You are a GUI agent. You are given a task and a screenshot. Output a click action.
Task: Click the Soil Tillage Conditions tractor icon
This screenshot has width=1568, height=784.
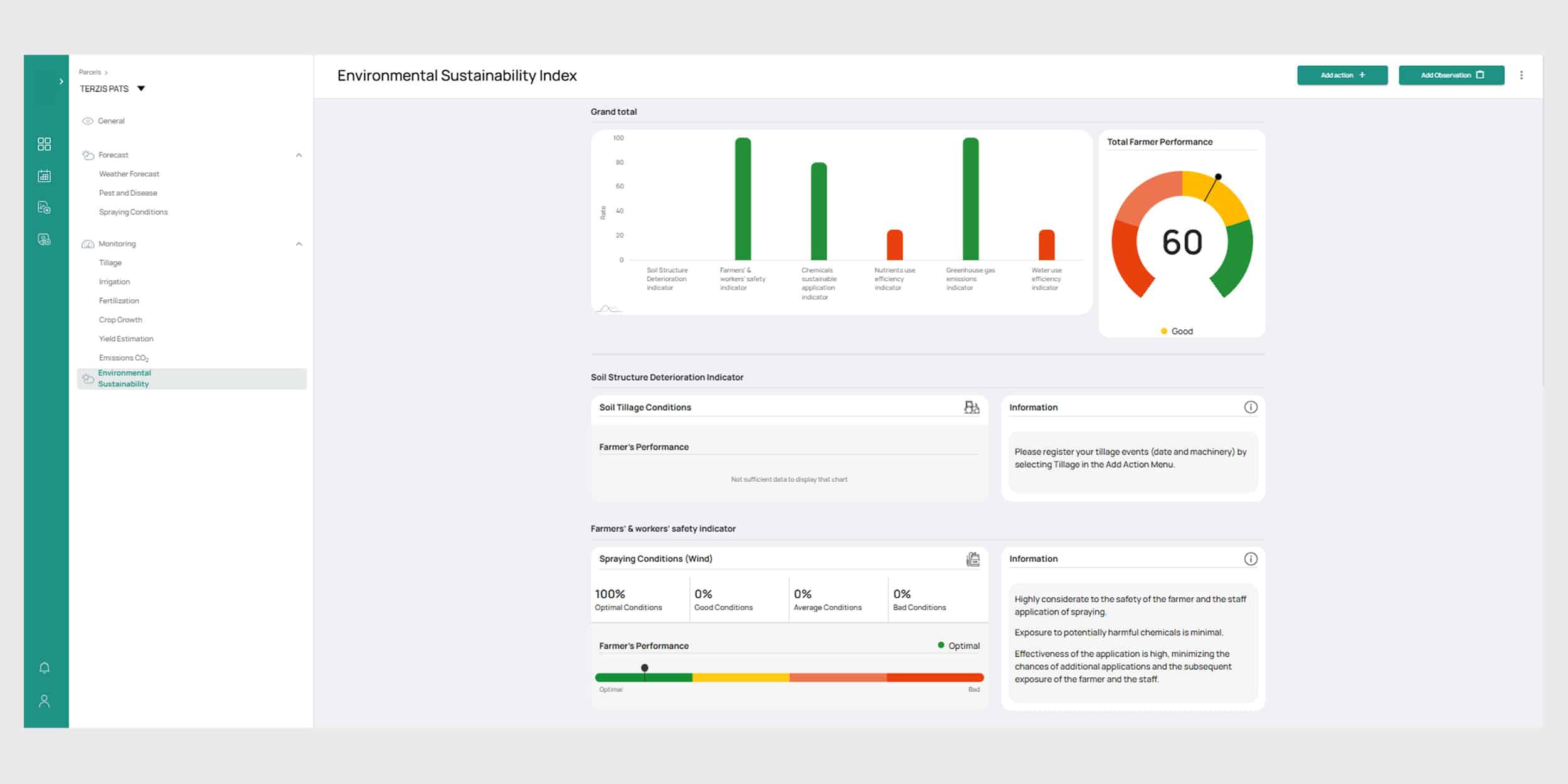(971, 408)
